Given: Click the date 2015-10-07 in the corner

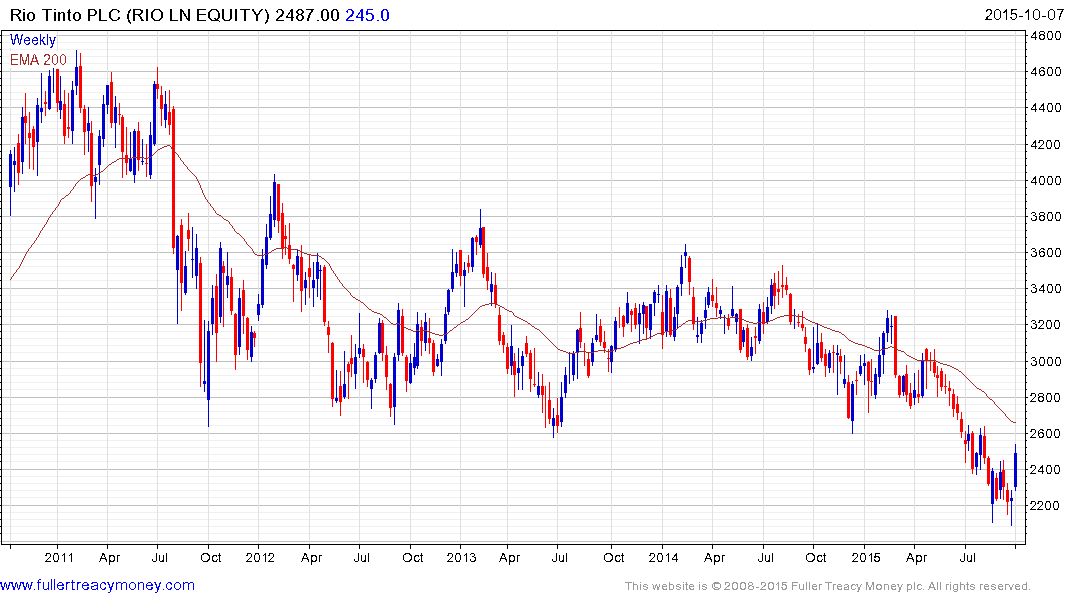Looking at the screenshot, I should [1024, 15].
